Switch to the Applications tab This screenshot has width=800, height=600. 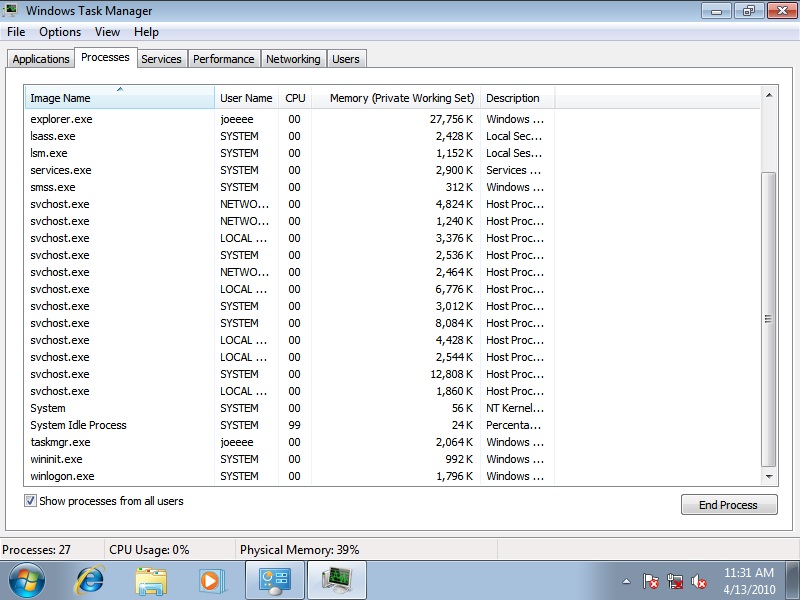click(41, 59)
